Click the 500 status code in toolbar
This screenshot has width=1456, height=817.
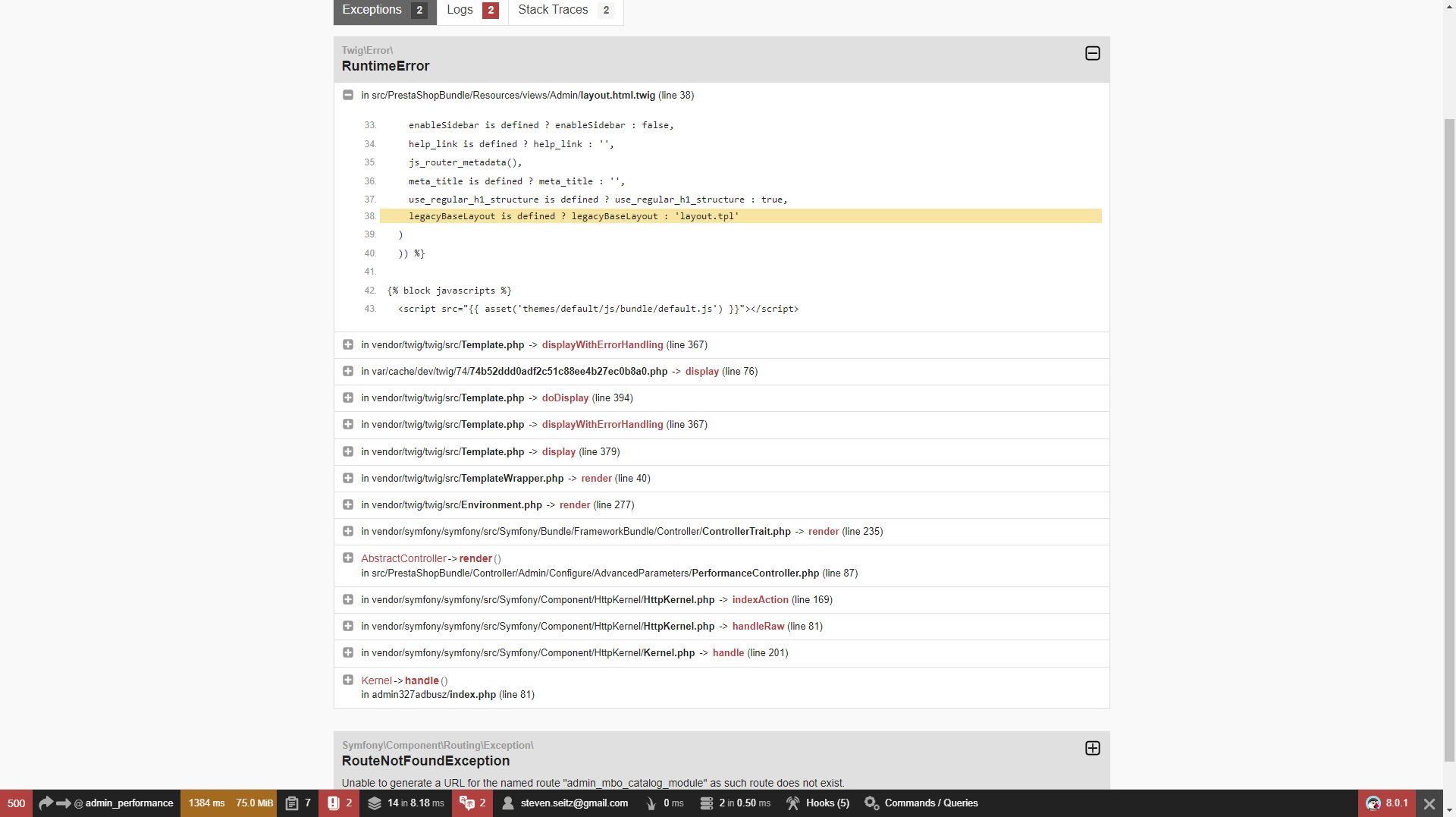tap(16, 803)
